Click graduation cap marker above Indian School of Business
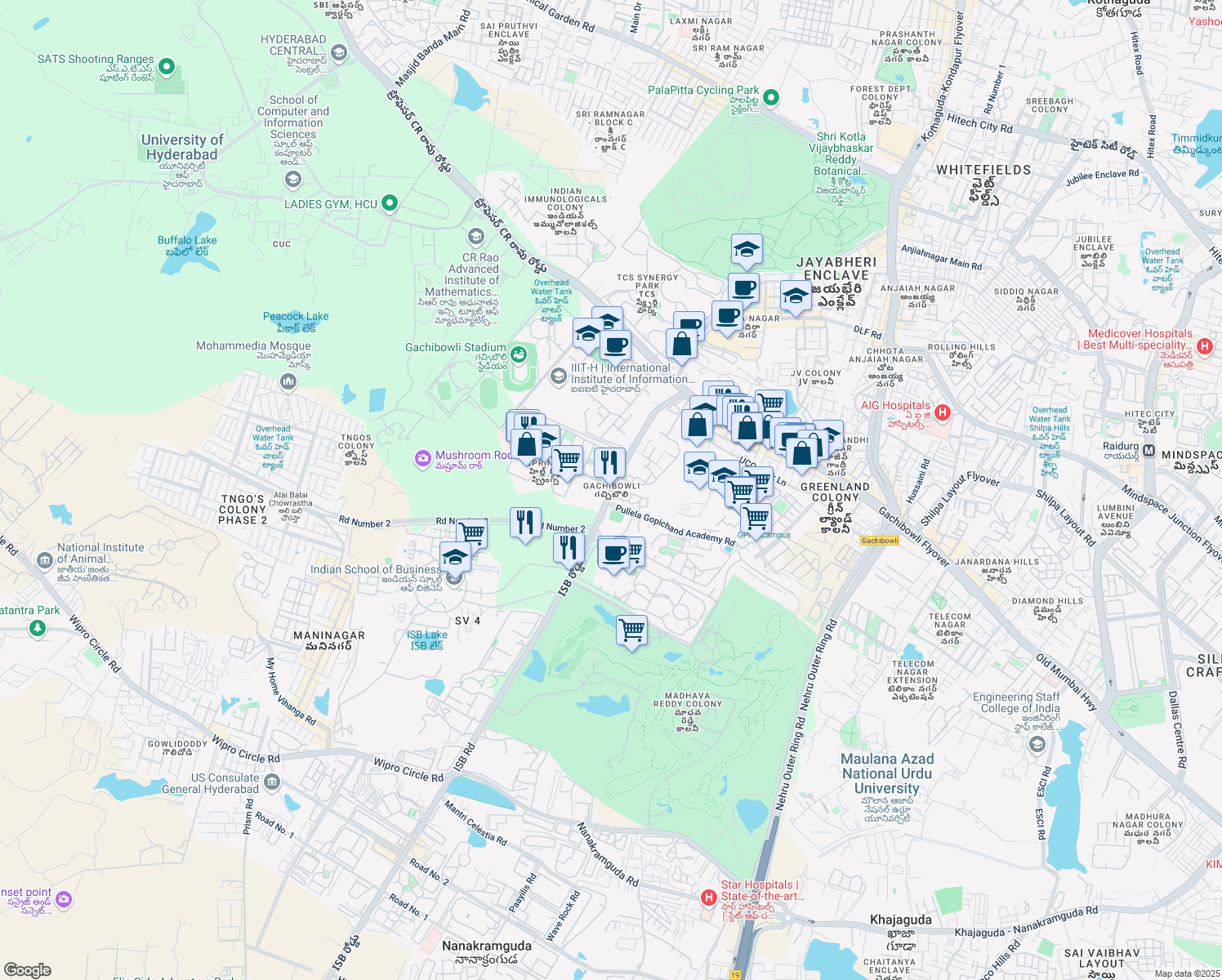 [x=455, y=559]
